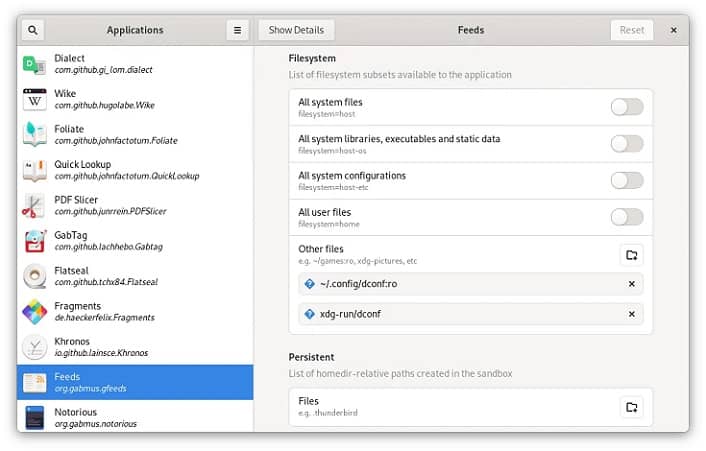This screenshot has height=451, width=706.
Task: Click the filesystem=home subtitle text
Action: (x=329, y=224)
